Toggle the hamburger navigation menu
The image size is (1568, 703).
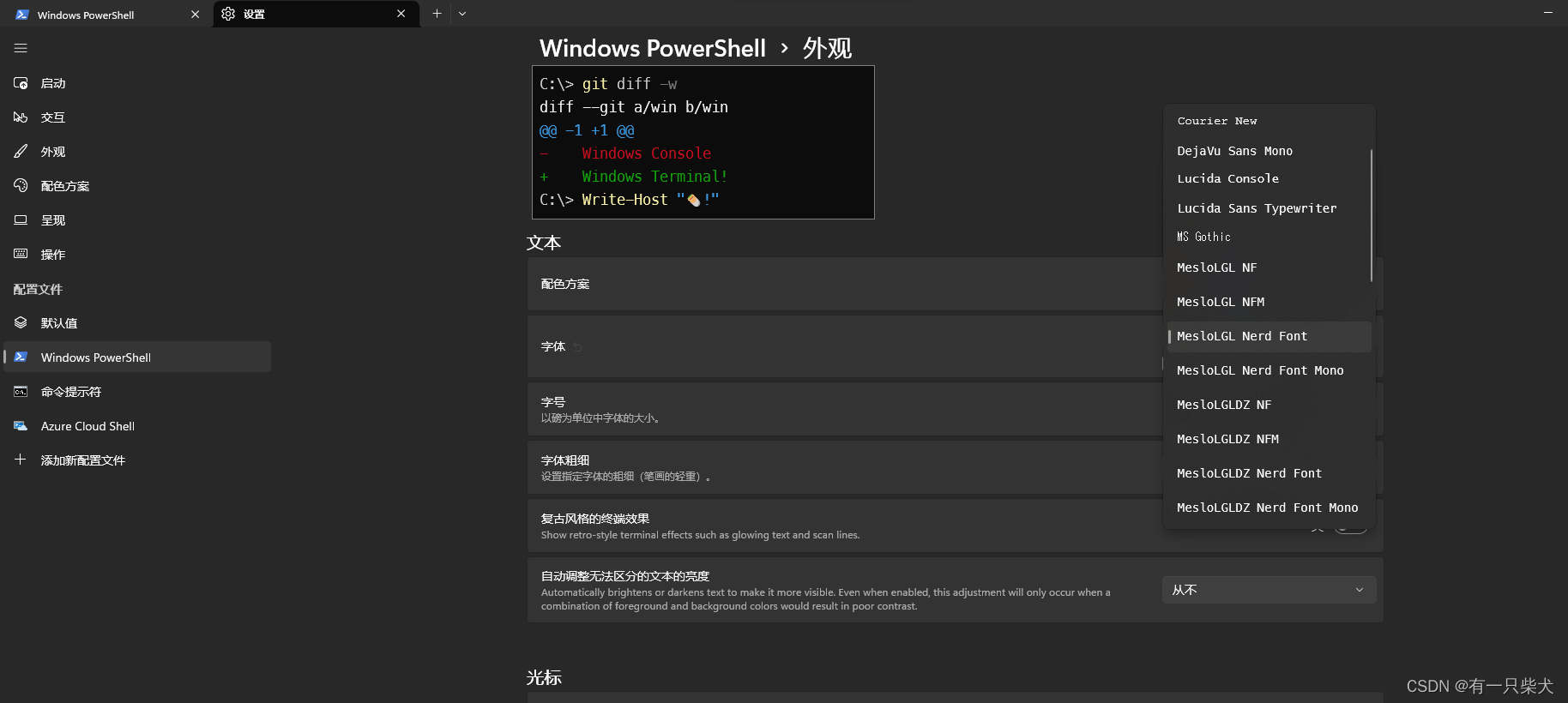[21, 48]
